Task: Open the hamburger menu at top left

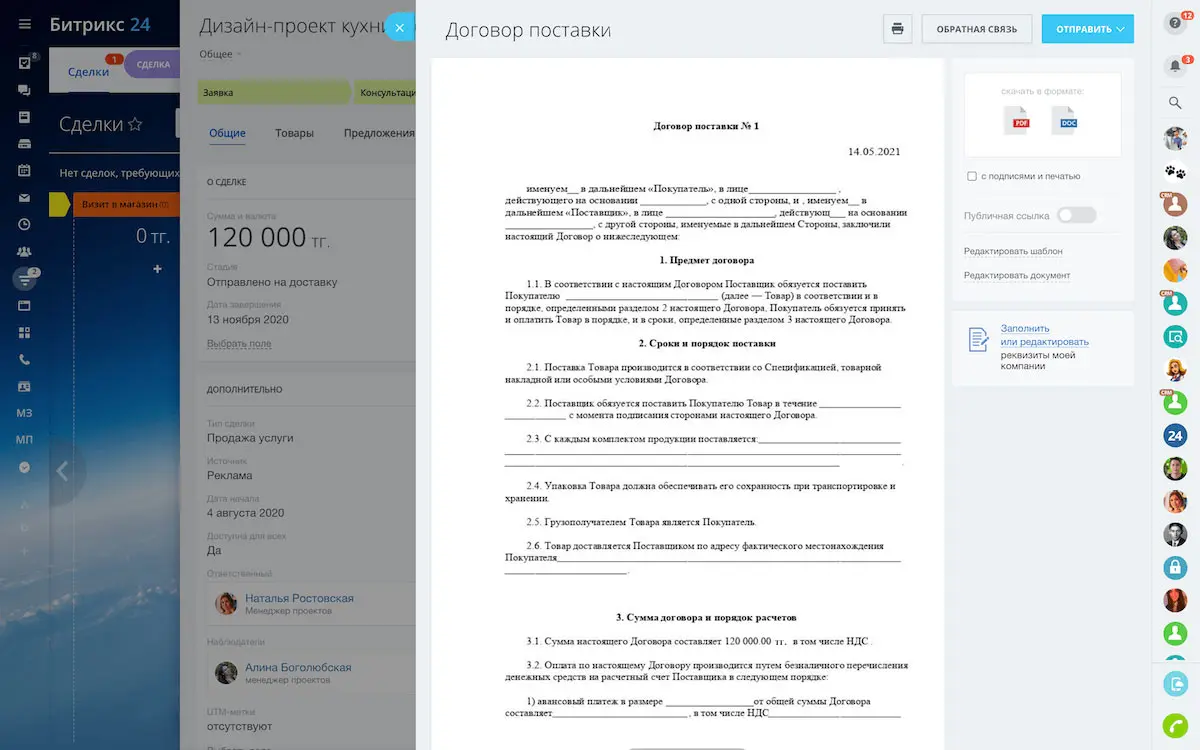Action: (24, 24)
